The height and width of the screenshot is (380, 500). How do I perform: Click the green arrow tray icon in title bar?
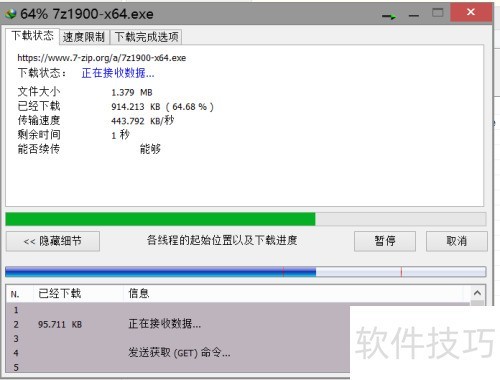389,16
